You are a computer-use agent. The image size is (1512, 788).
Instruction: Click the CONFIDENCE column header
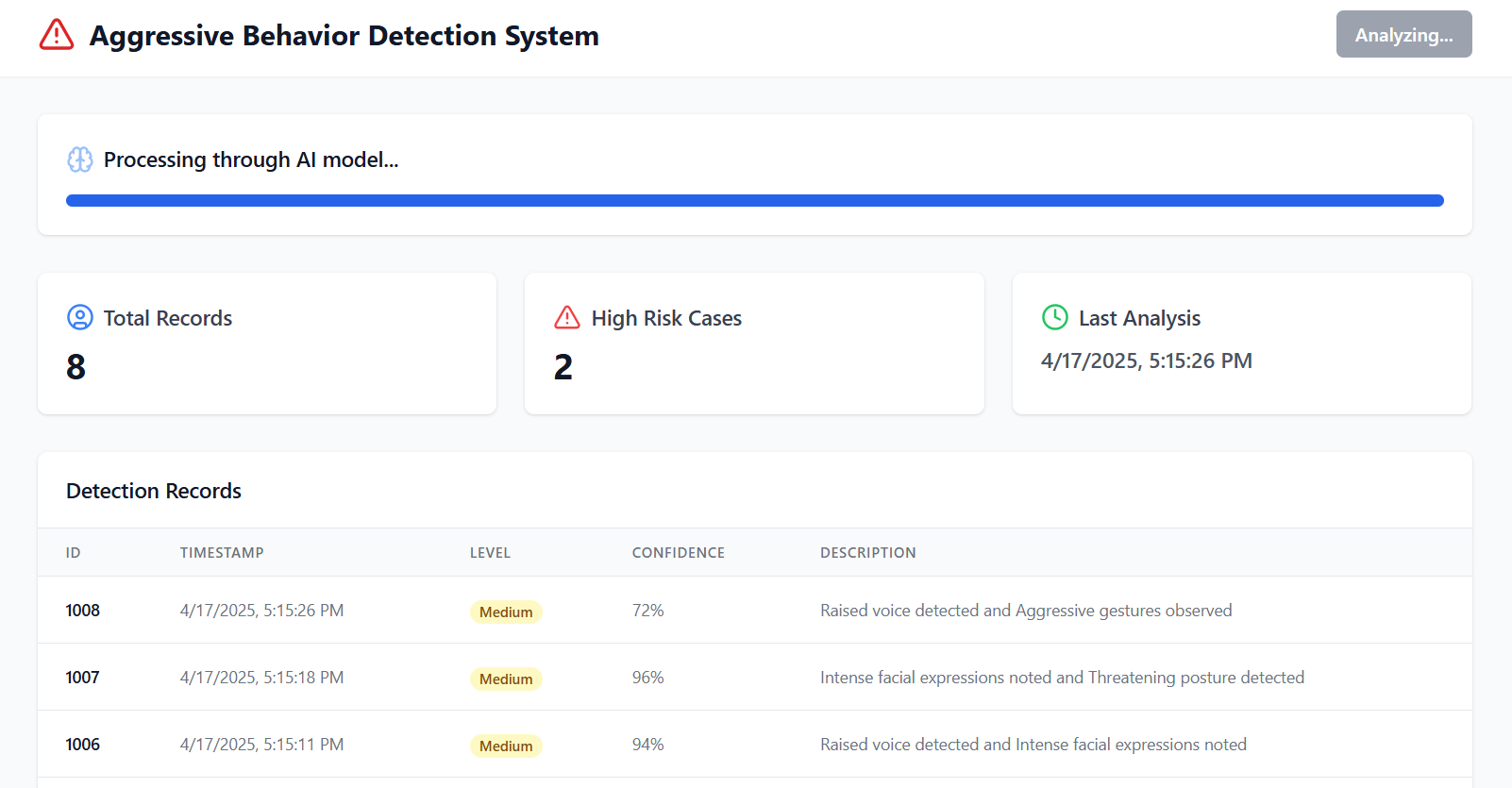click(x=679, y=553)
